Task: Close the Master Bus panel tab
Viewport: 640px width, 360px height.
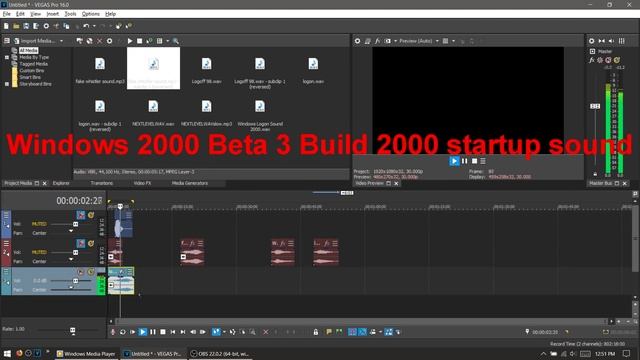Action: click(624, 183)
